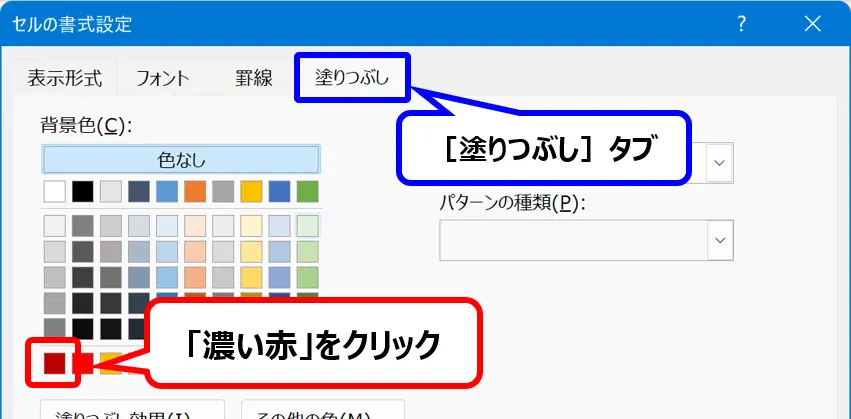Open the その他の色 button
The width and height of the screenshot is (851, 419).
(323, 410)
